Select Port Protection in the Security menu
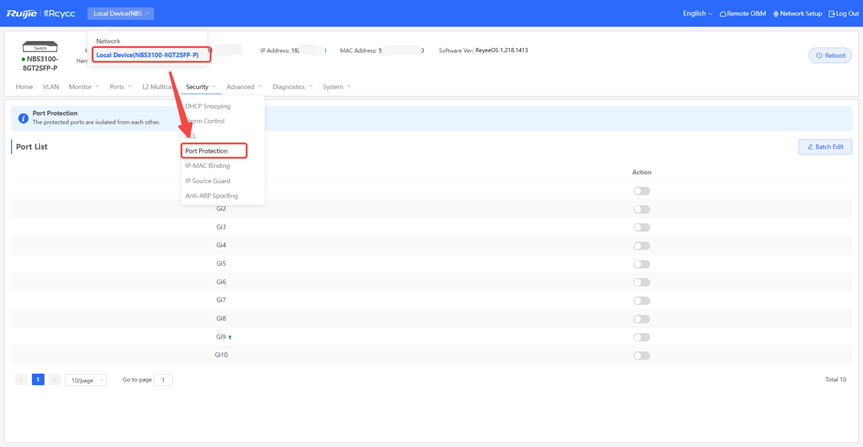 pyautogui.click(x=207, y=151)
